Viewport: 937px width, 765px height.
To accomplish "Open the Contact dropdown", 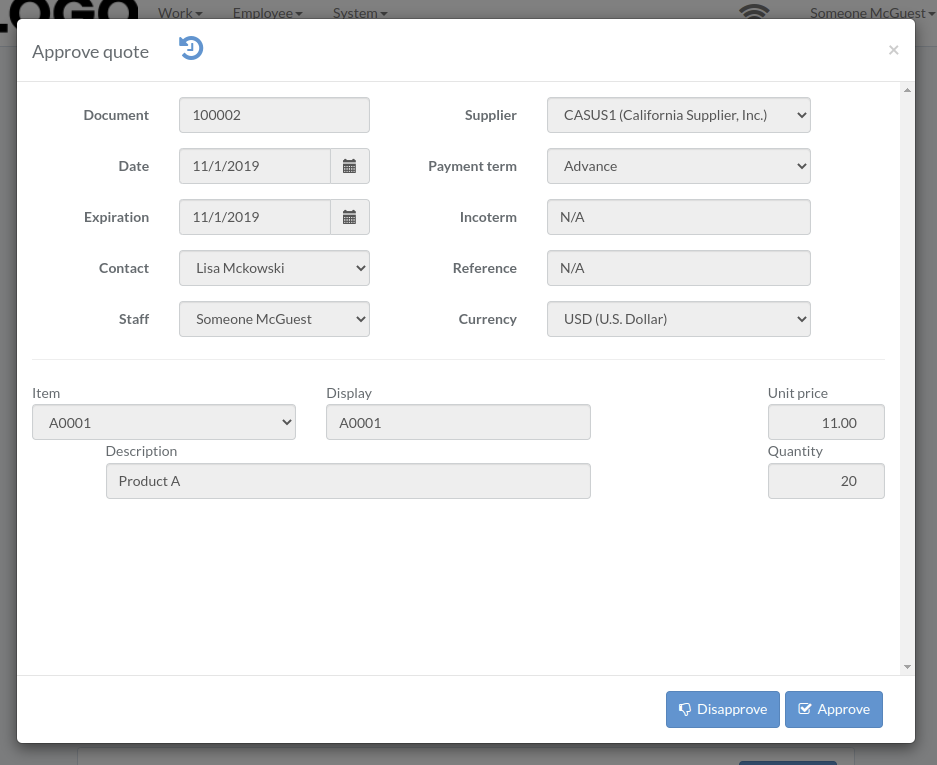I will pyautogui.click(x=274, y=268).
